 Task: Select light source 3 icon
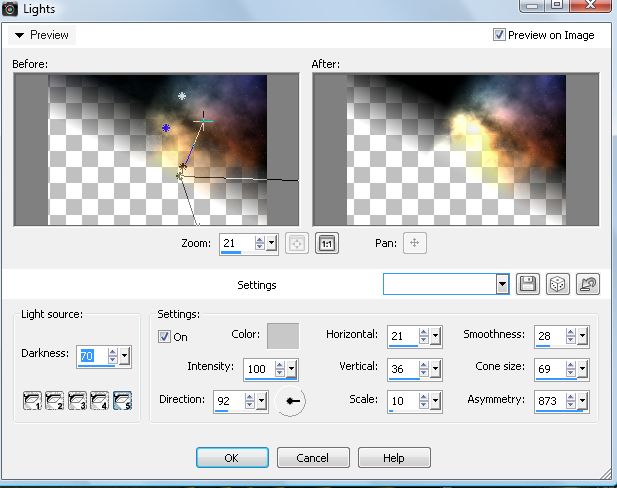click(x=77, y=402)
